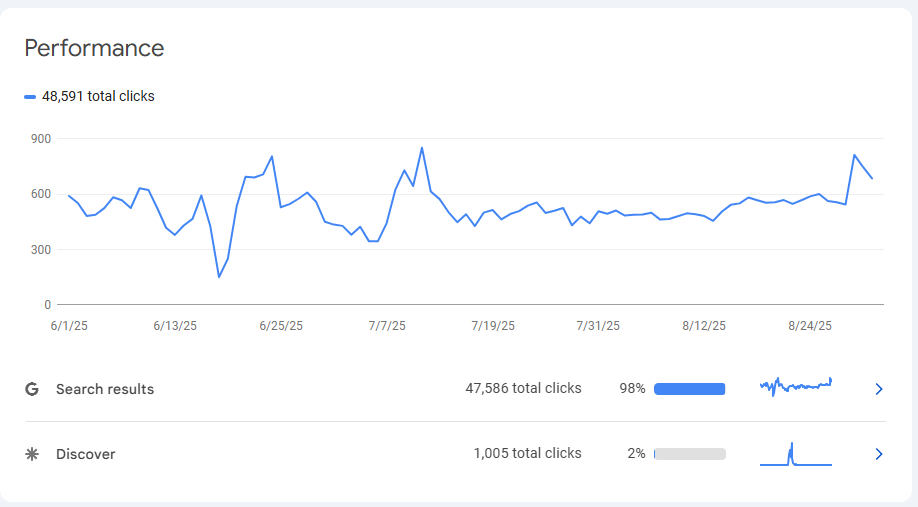Image resolution: width=918 pixels, height=507 pixels.
Task: Click the Discover asterisk icon
Action: click(32, 454)
